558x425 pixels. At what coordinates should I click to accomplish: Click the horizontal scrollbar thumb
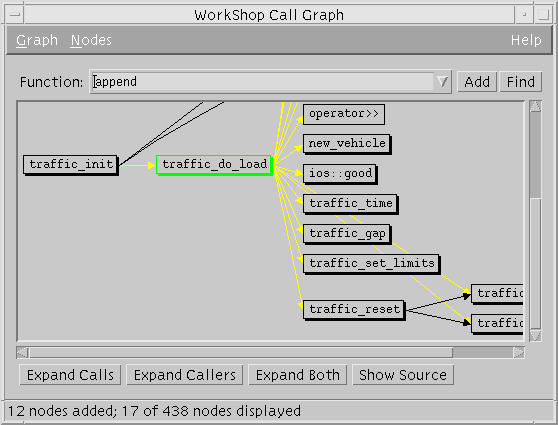241,352
